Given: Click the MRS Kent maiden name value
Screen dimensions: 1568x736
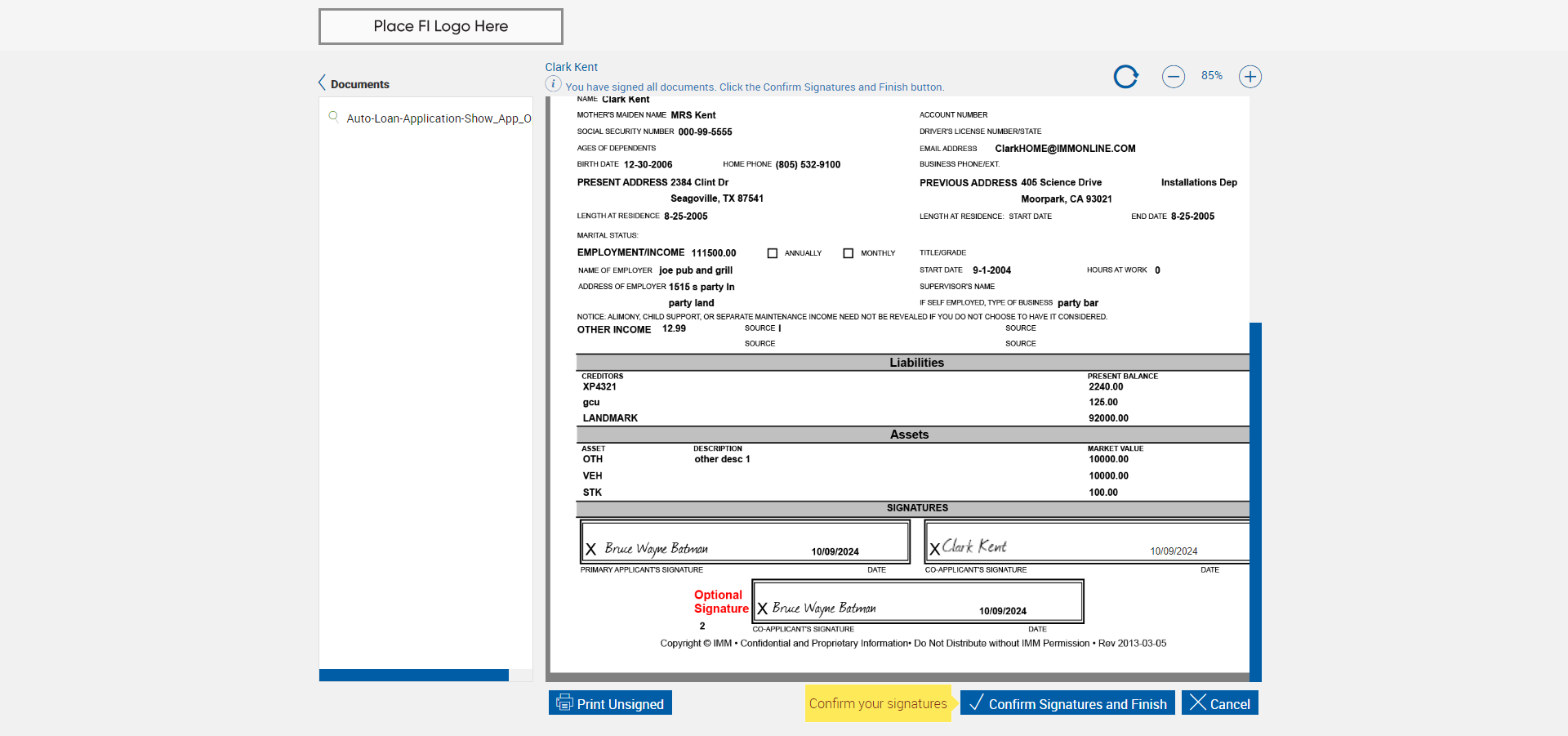Looking at the screenshot, I should pyautogui.click(x=693, y=115).
